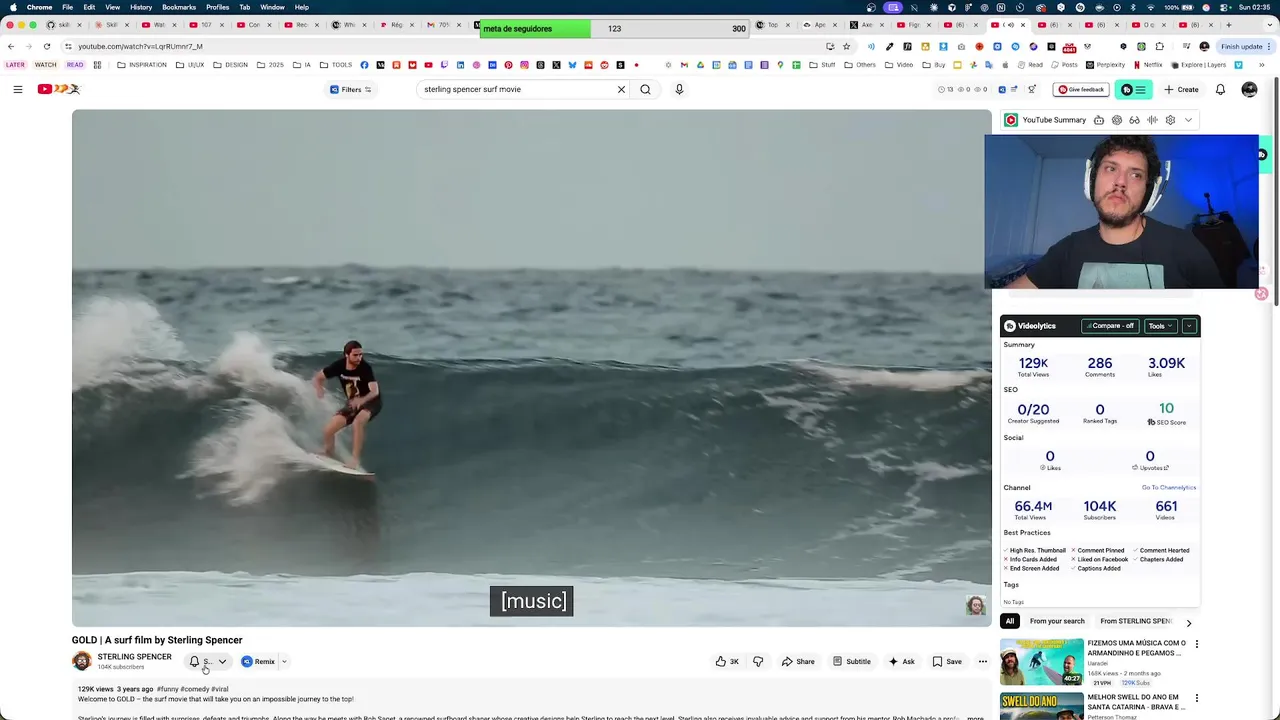Click YouTube Summary robot AI icon
This screenshot has width=1280, height=720.
pos(1098,120)
